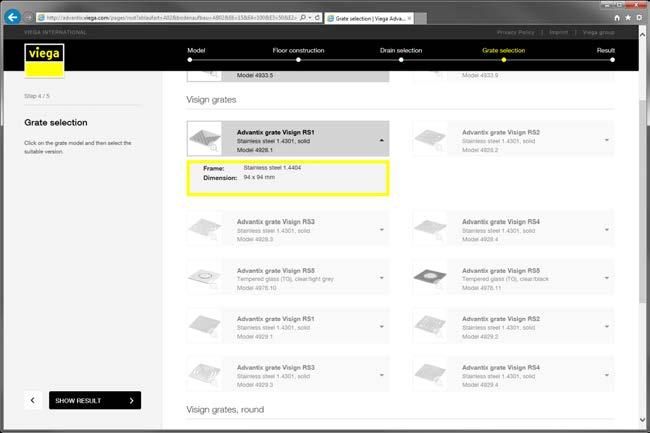Open the browser home icon
The height and width of the screenshot is (433, 650).
click(x=617, y=18)
